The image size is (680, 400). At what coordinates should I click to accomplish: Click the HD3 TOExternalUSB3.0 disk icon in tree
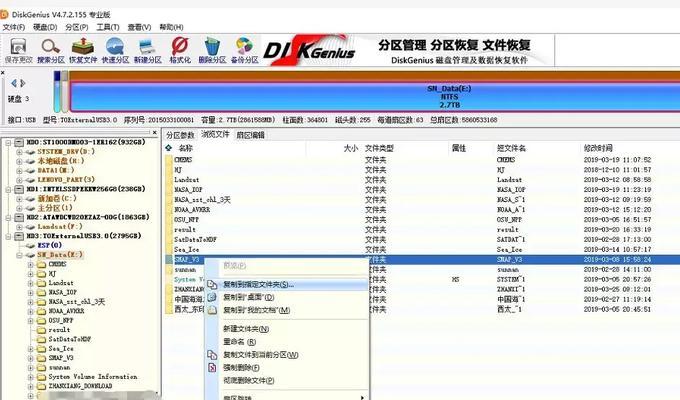(19, 236)
